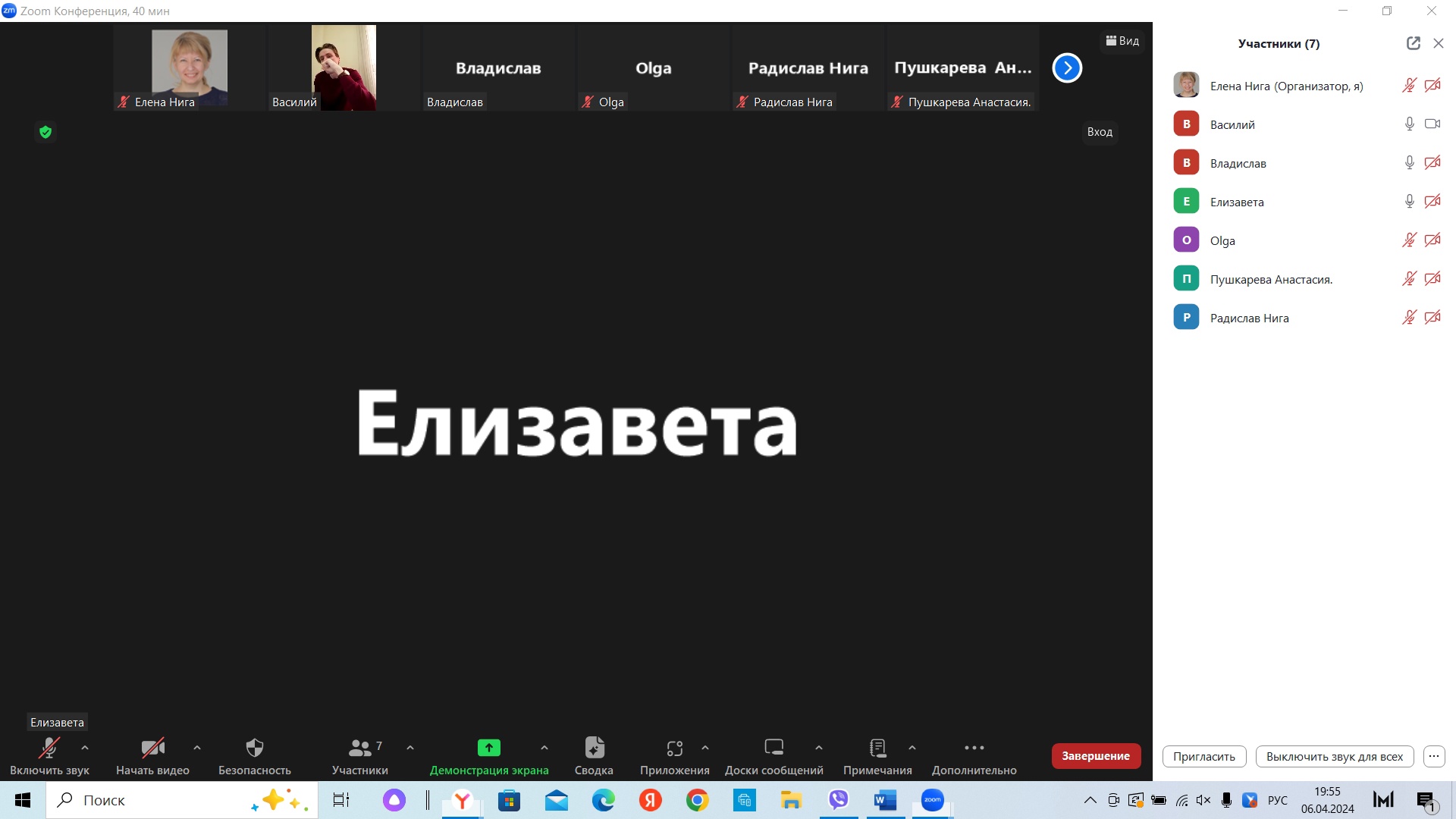Viewport: 1456px width, 819px height.
Task: Toggle camera with Начать видео
Action: (x=152, y=748)
